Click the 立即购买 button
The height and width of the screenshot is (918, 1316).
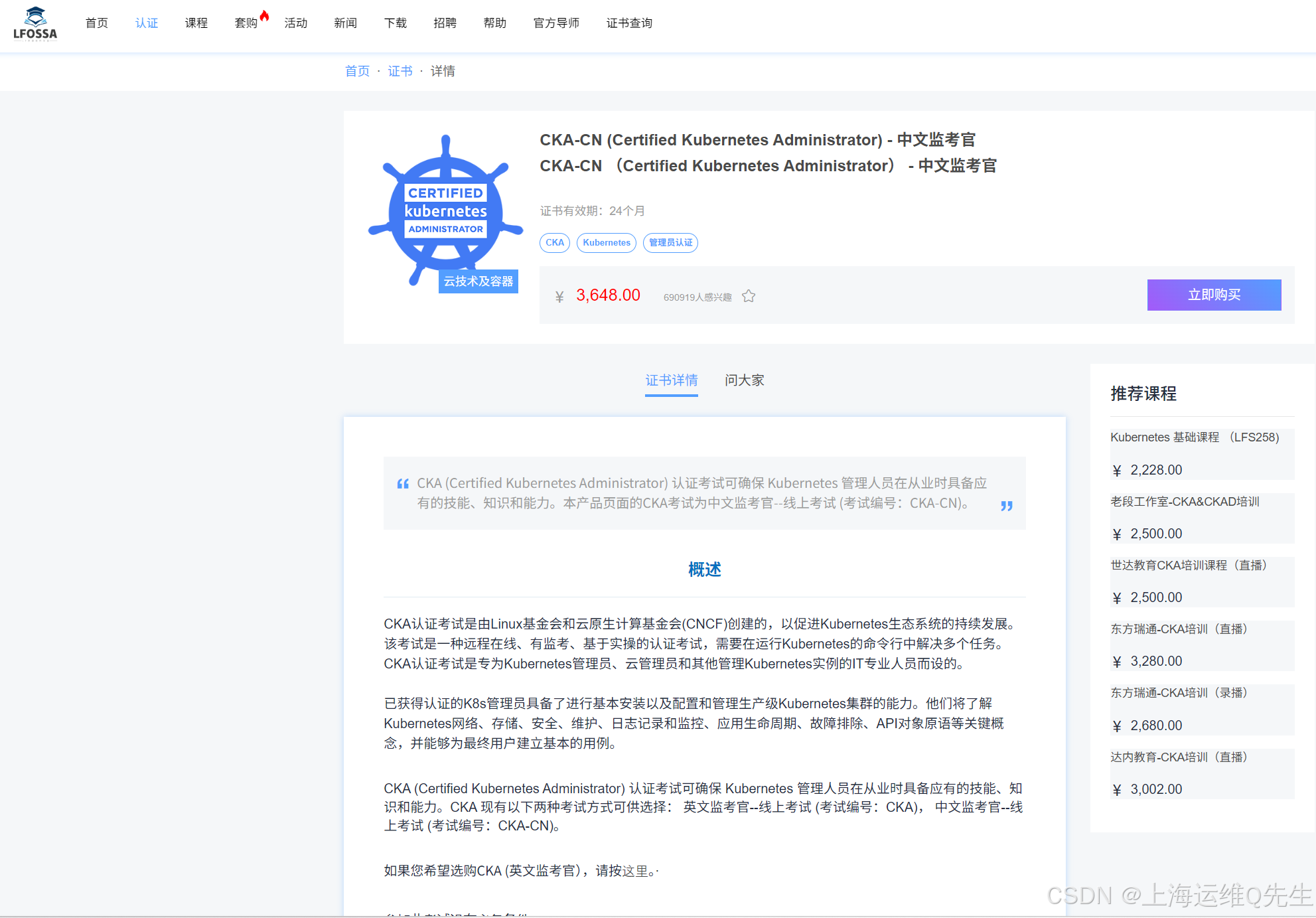pyautogui.click(x=1214, y=295)
